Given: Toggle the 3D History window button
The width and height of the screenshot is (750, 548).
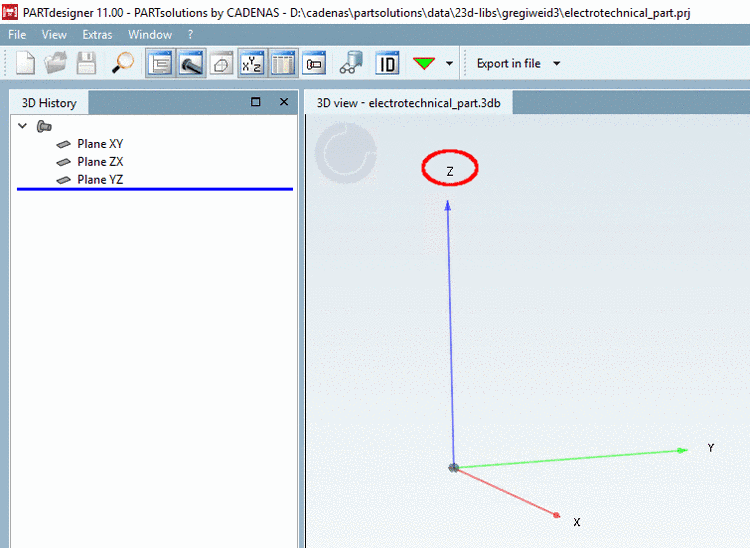Looking at the screenshot, I should [x=160, y=63].
